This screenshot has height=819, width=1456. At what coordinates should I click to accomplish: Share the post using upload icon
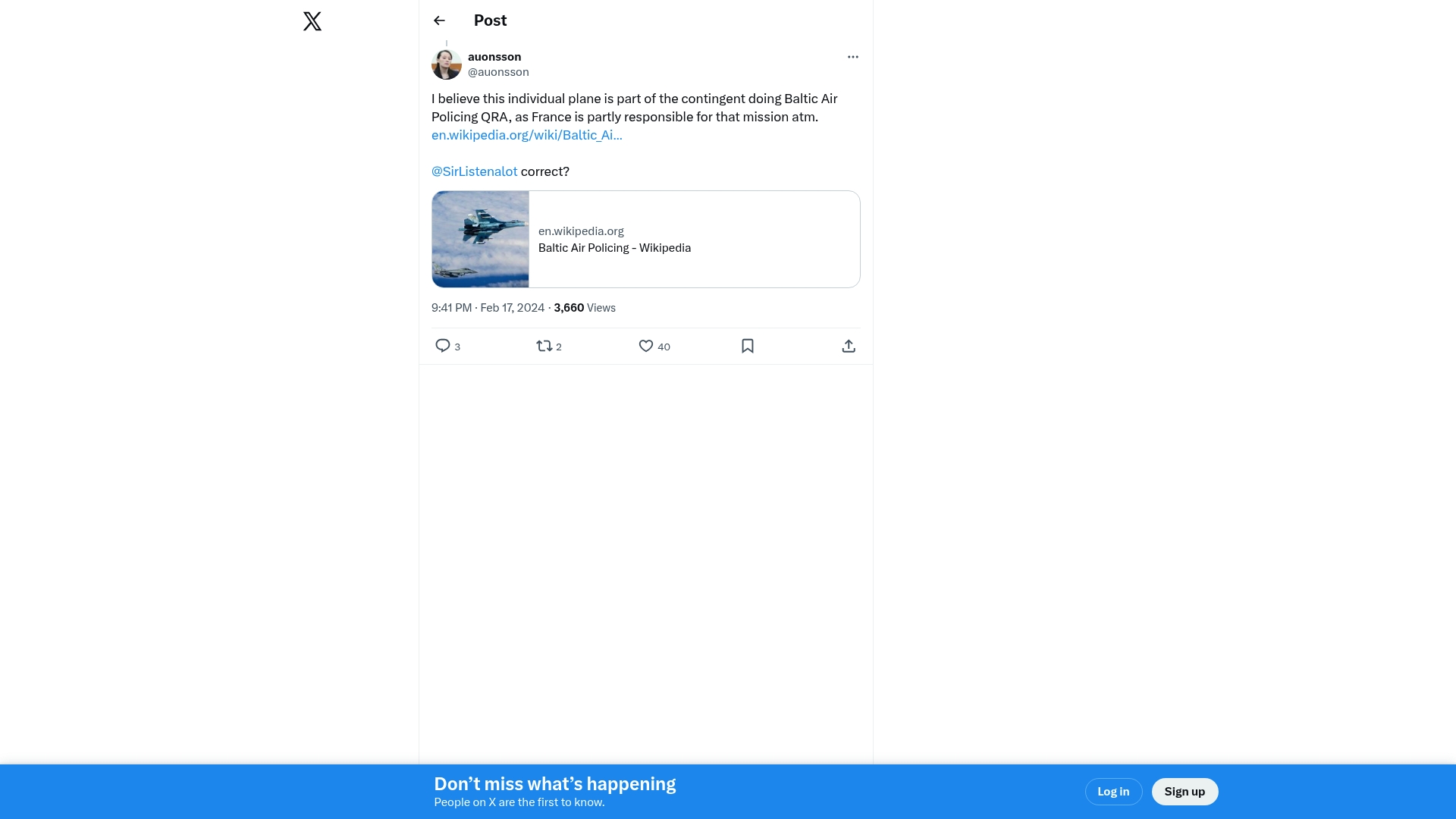[x=849, y=346]
